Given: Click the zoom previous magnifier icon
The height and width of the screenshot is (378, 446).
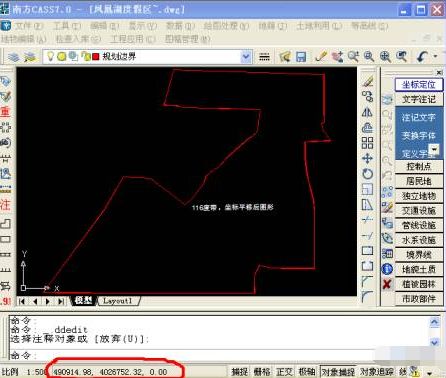Looking at the screenshot, I should click(x=401, y=57).
